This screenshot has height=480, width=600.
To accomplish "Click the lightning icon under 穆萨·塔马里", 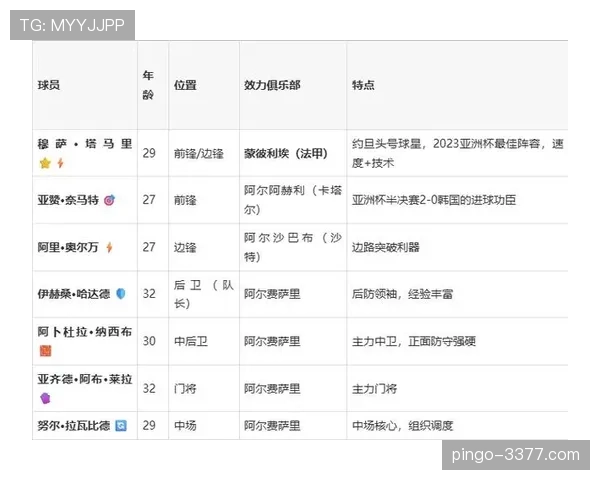I will [60, 163].
